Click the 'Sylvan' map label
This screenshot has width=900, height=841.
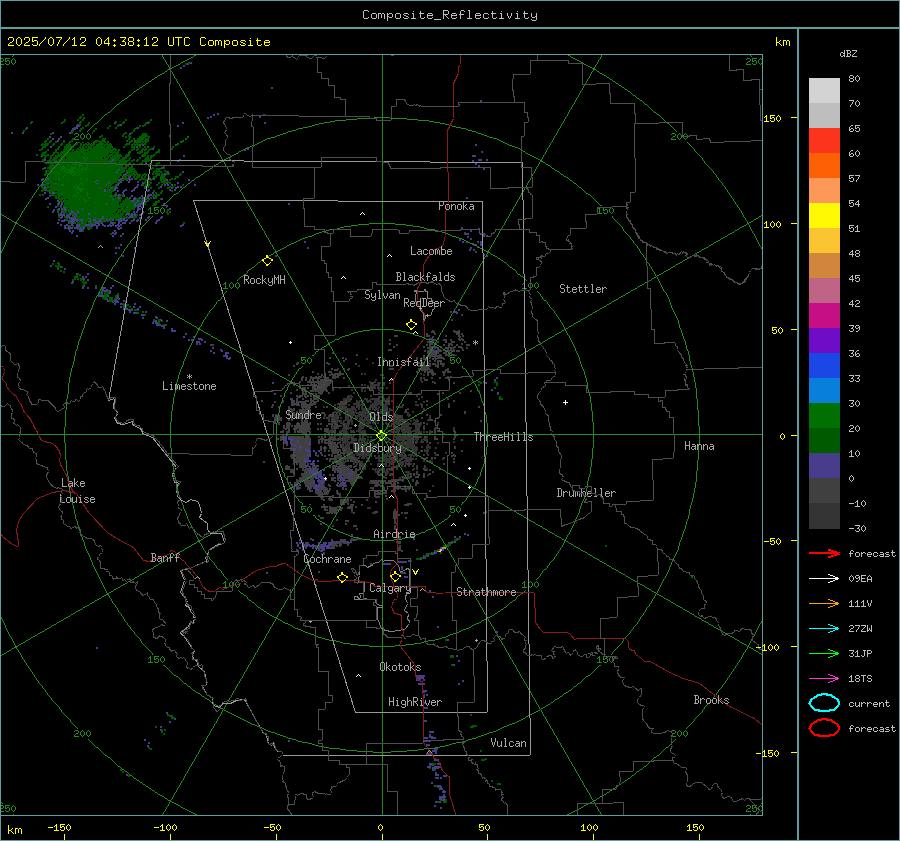[x=382, y=295]
